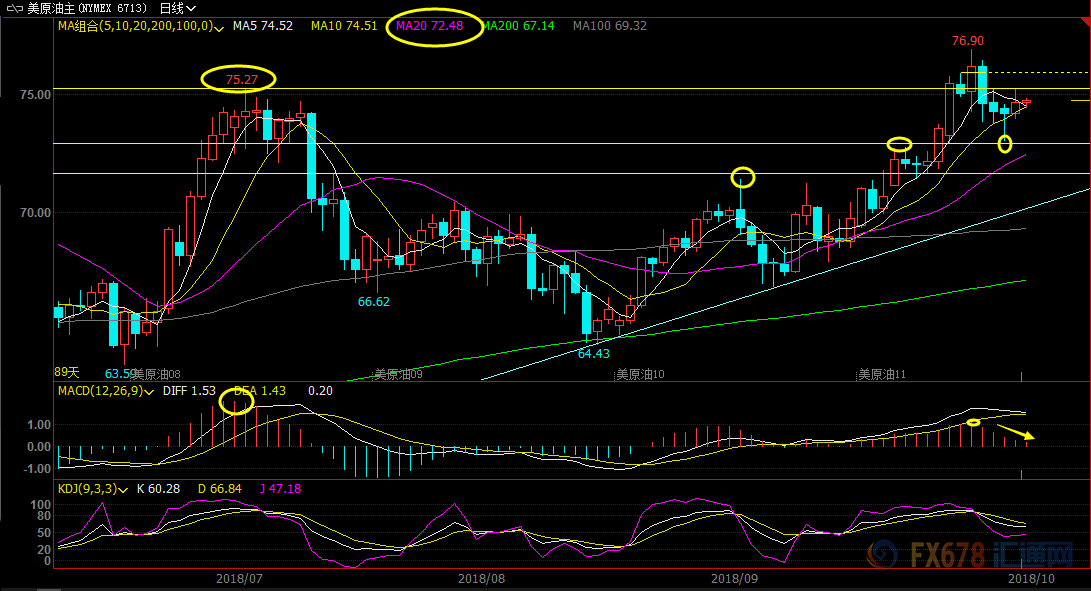Click the 64.43 low price label
This screenshot has height=591, width=1091.
pos(593,353)
